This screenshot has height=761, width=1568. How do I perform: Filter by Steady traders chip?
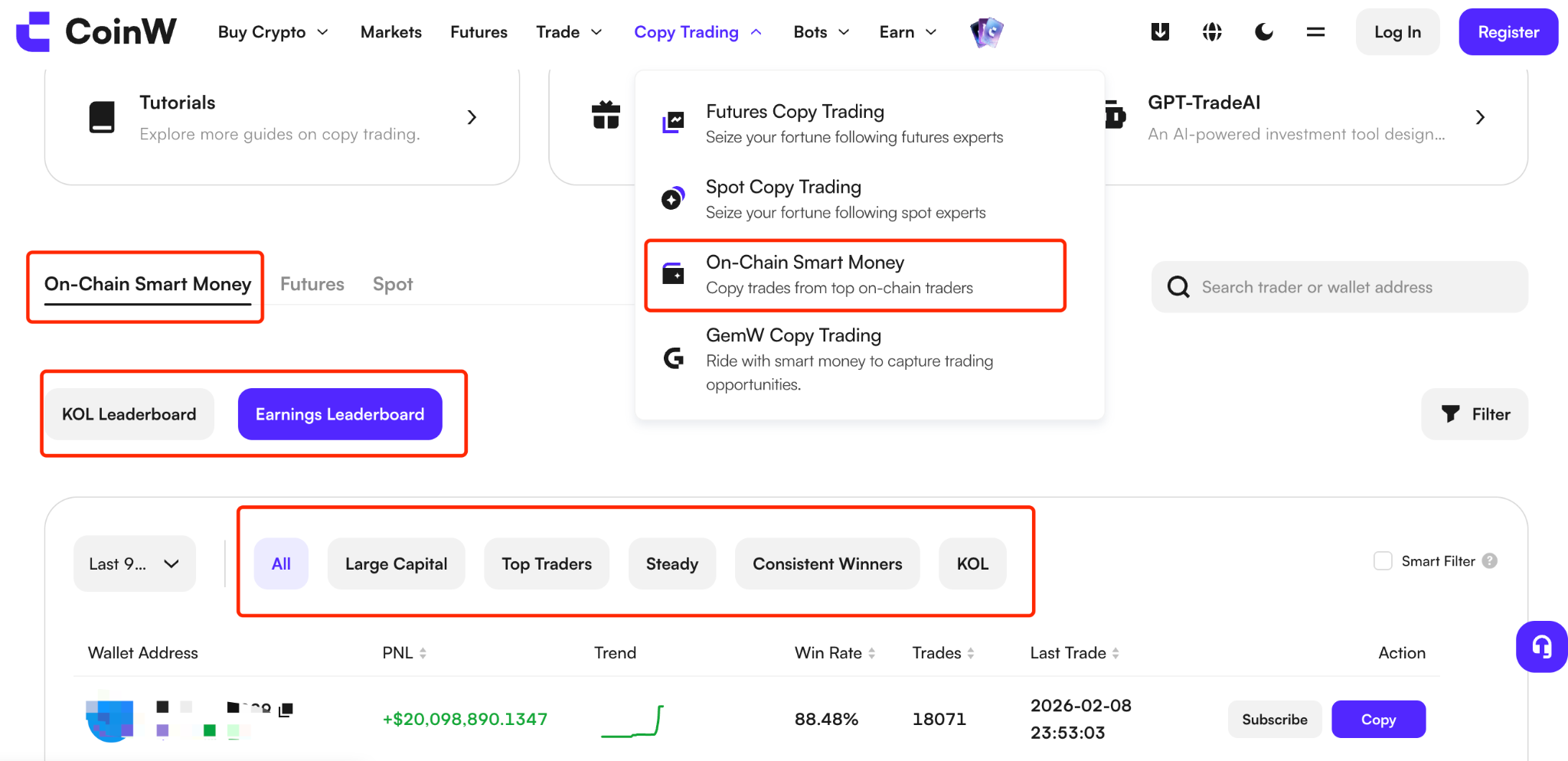click(672, 564)
